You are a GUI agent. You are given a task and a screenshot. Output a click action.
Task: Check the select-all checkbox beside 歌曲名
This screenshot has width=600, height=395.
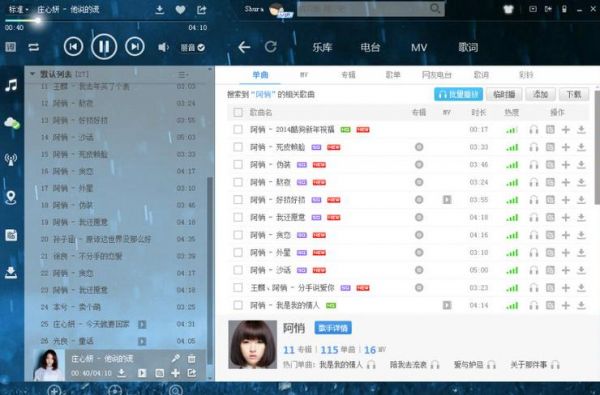(238, 112)
